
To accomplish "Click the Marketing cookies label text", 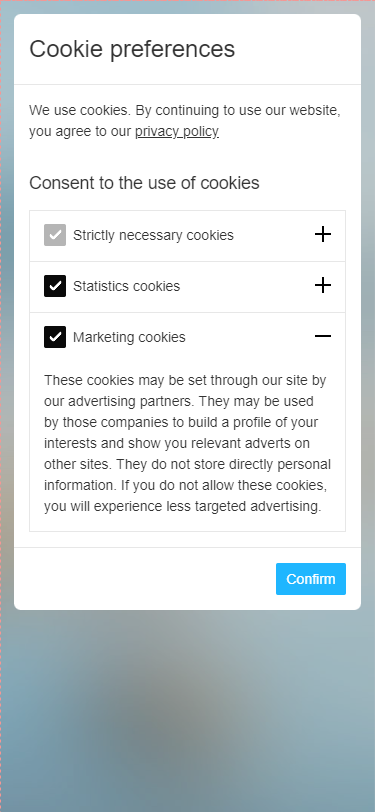I will click(129, 337).
